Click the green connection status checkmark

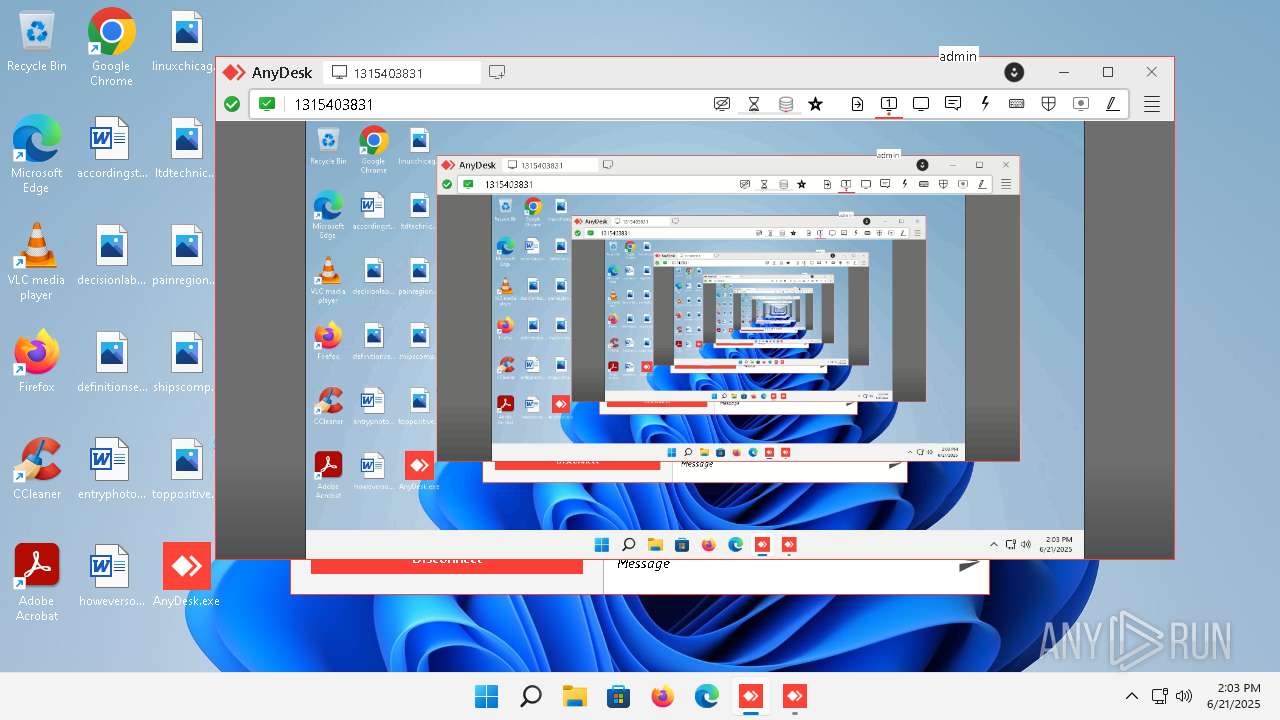[x=232, y=104]
